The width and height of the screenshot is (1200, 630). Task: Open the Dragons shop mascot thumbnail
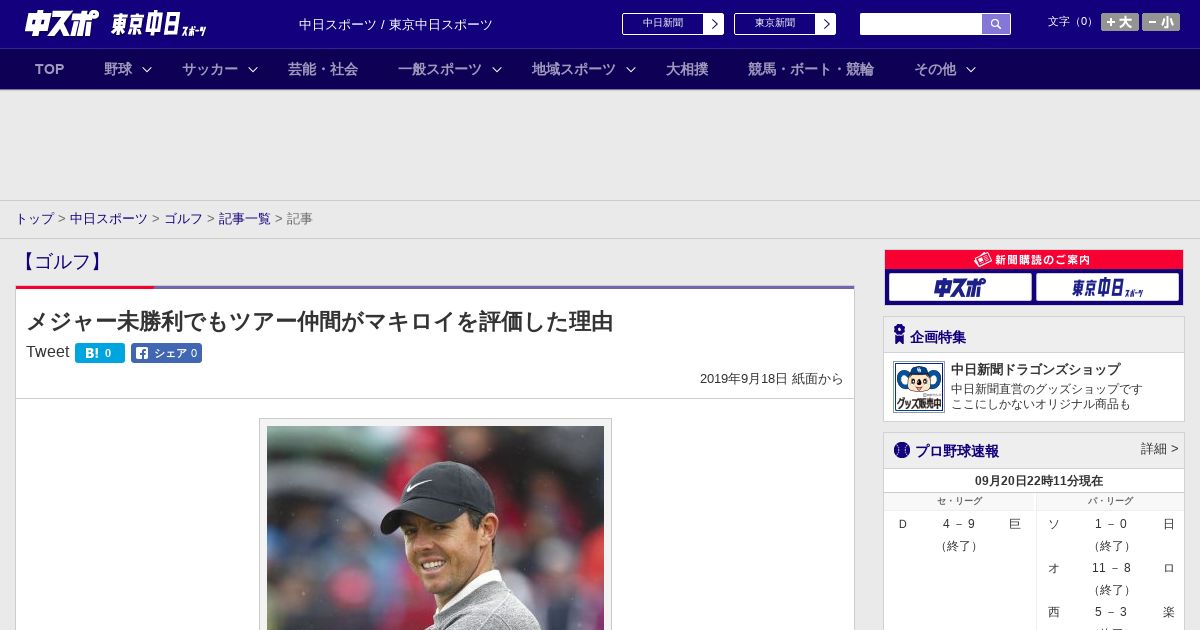[x=919, y=387]
